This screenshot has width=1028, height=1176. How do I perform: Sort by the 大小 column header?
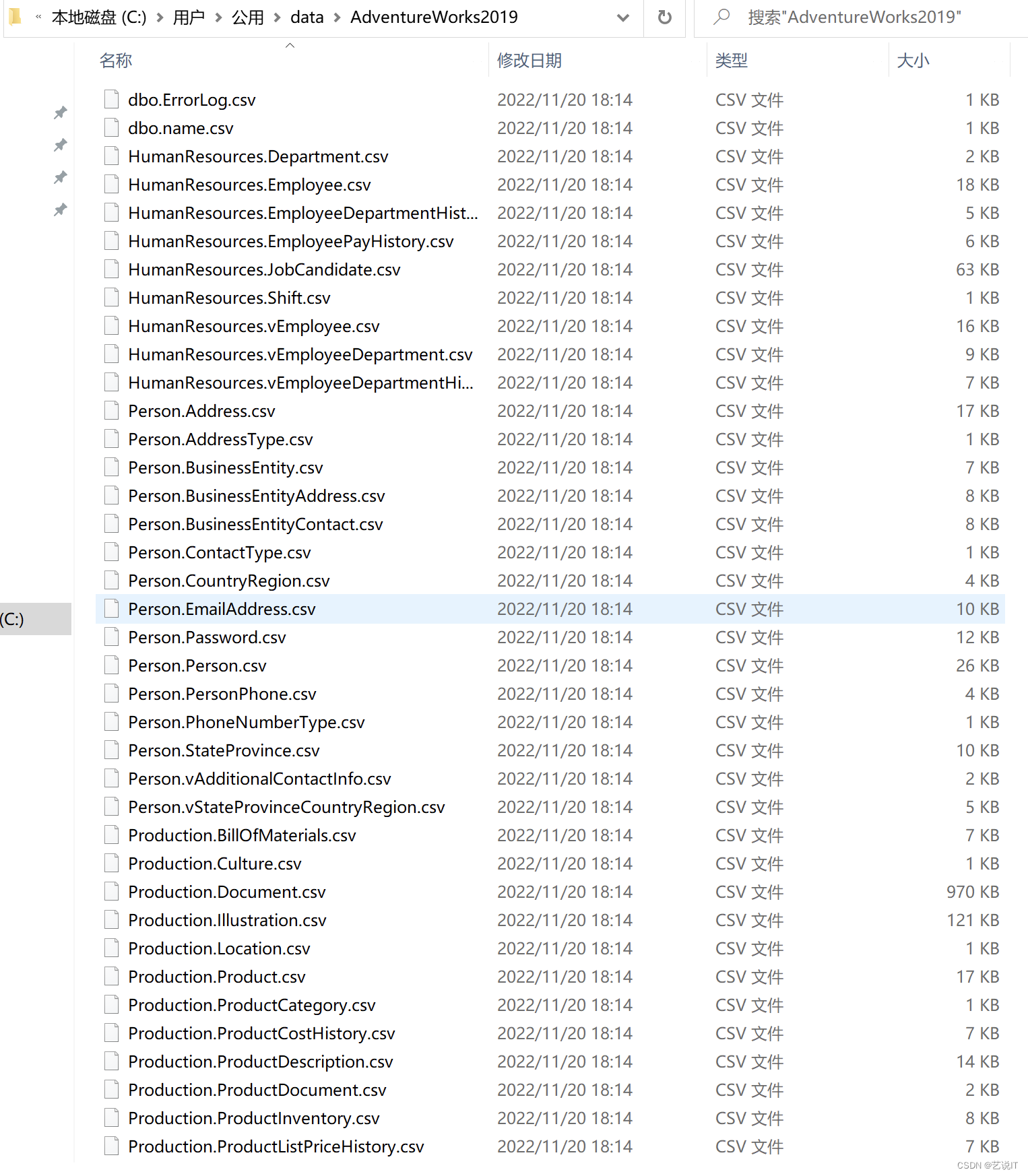pos(913,61)
